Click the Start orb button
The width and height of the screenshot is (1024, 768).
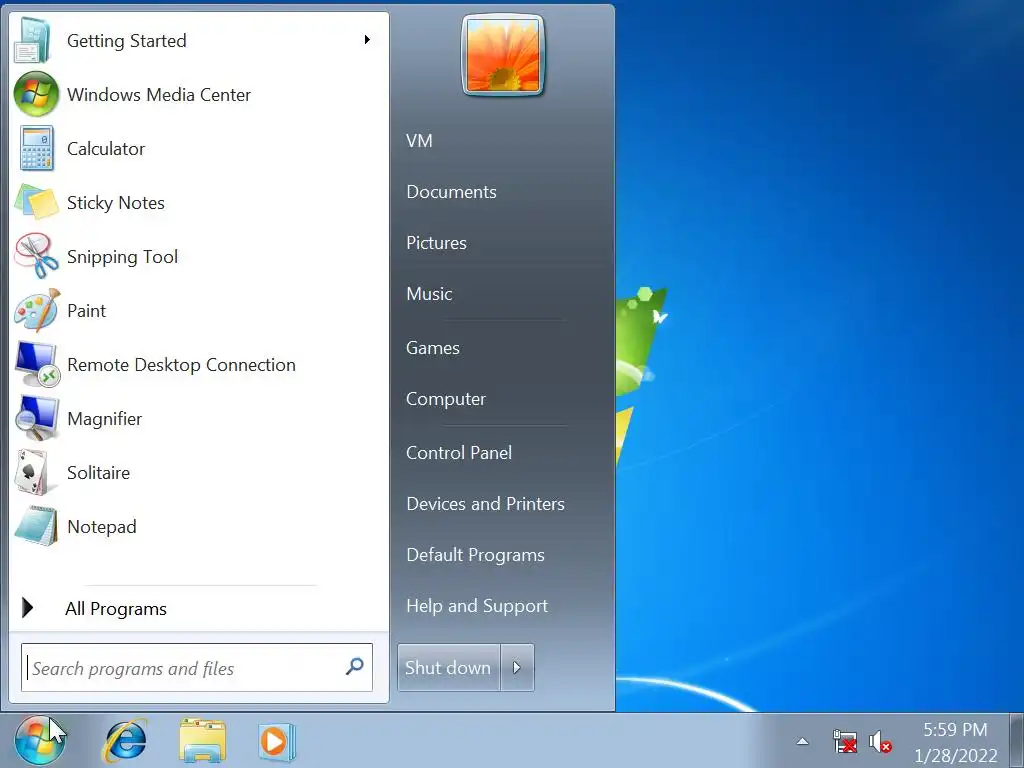pos(39,741)
